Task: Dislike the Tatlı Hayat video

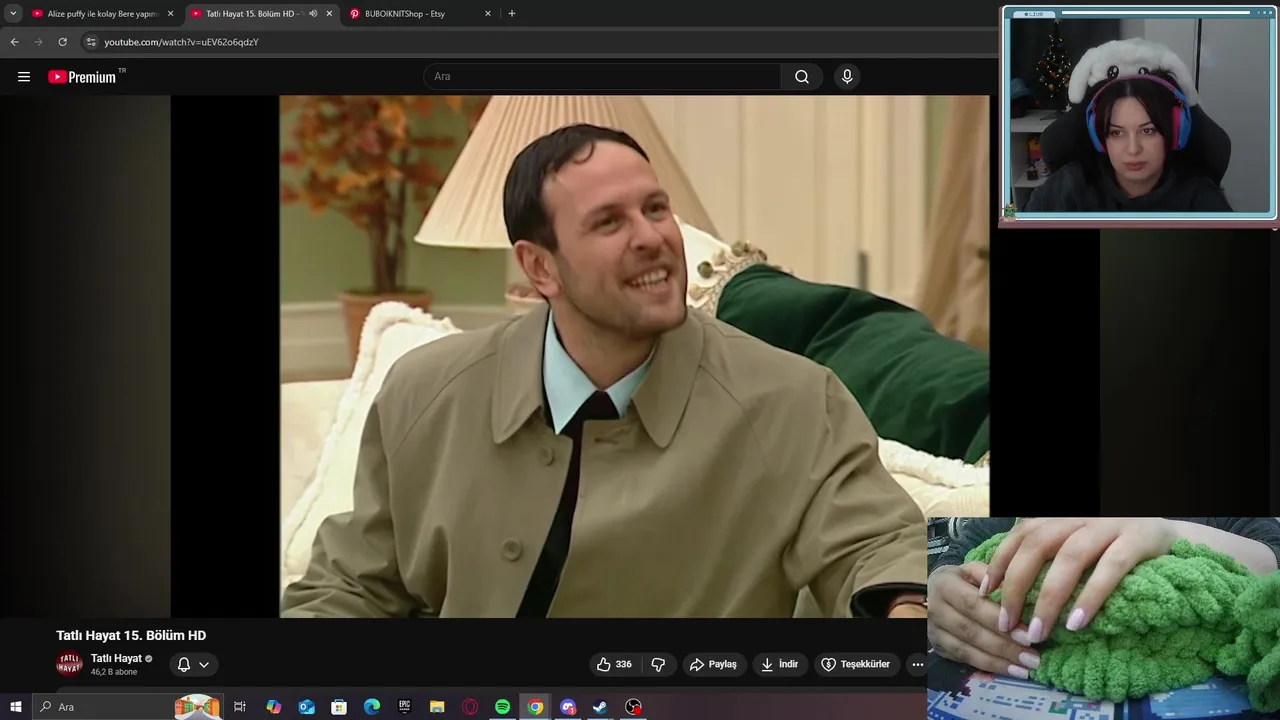Action: point(658,664)
